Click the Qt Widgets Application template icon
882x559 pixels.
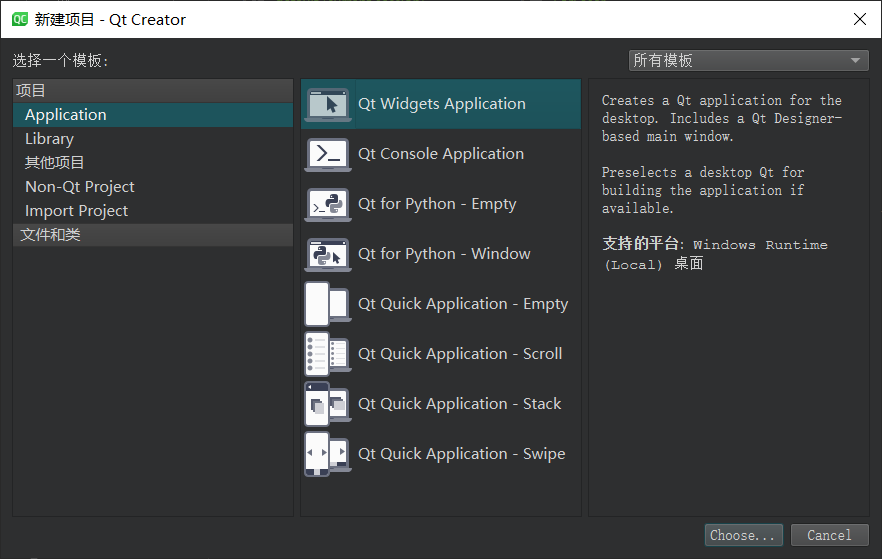(x=328, y=105)
